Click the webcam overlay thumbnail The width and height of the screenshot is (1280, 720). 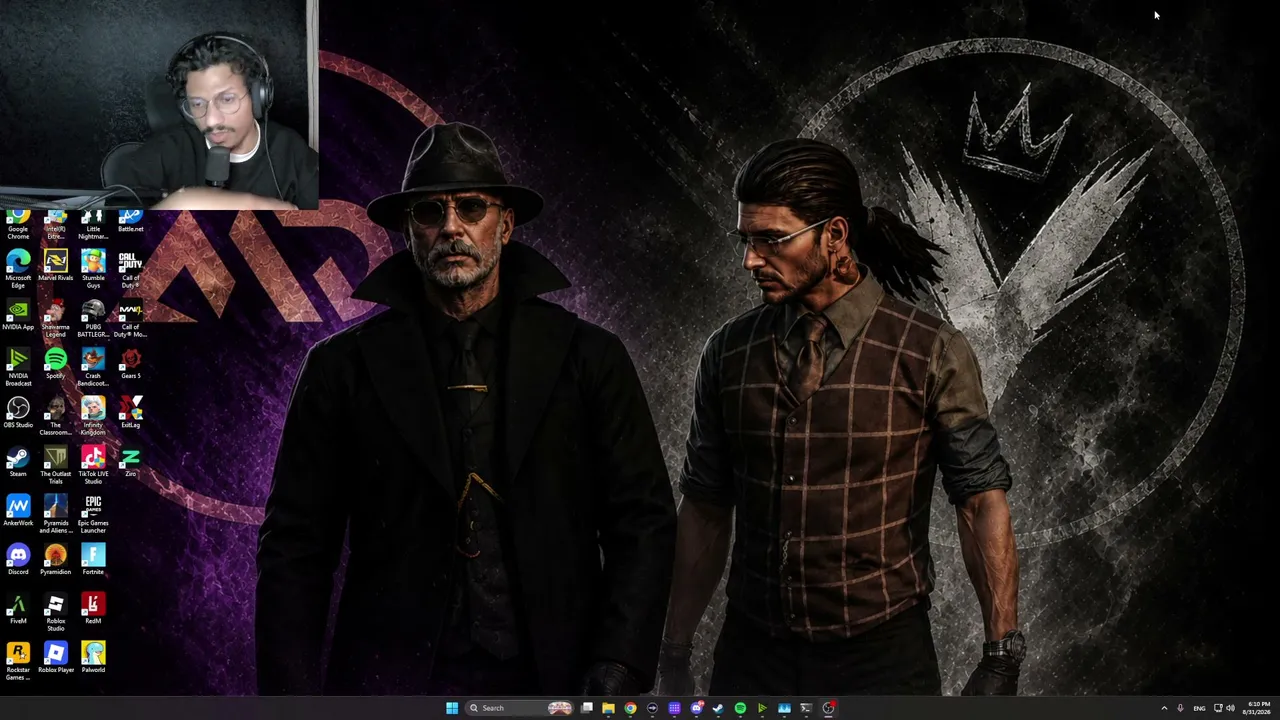point(158,105)
